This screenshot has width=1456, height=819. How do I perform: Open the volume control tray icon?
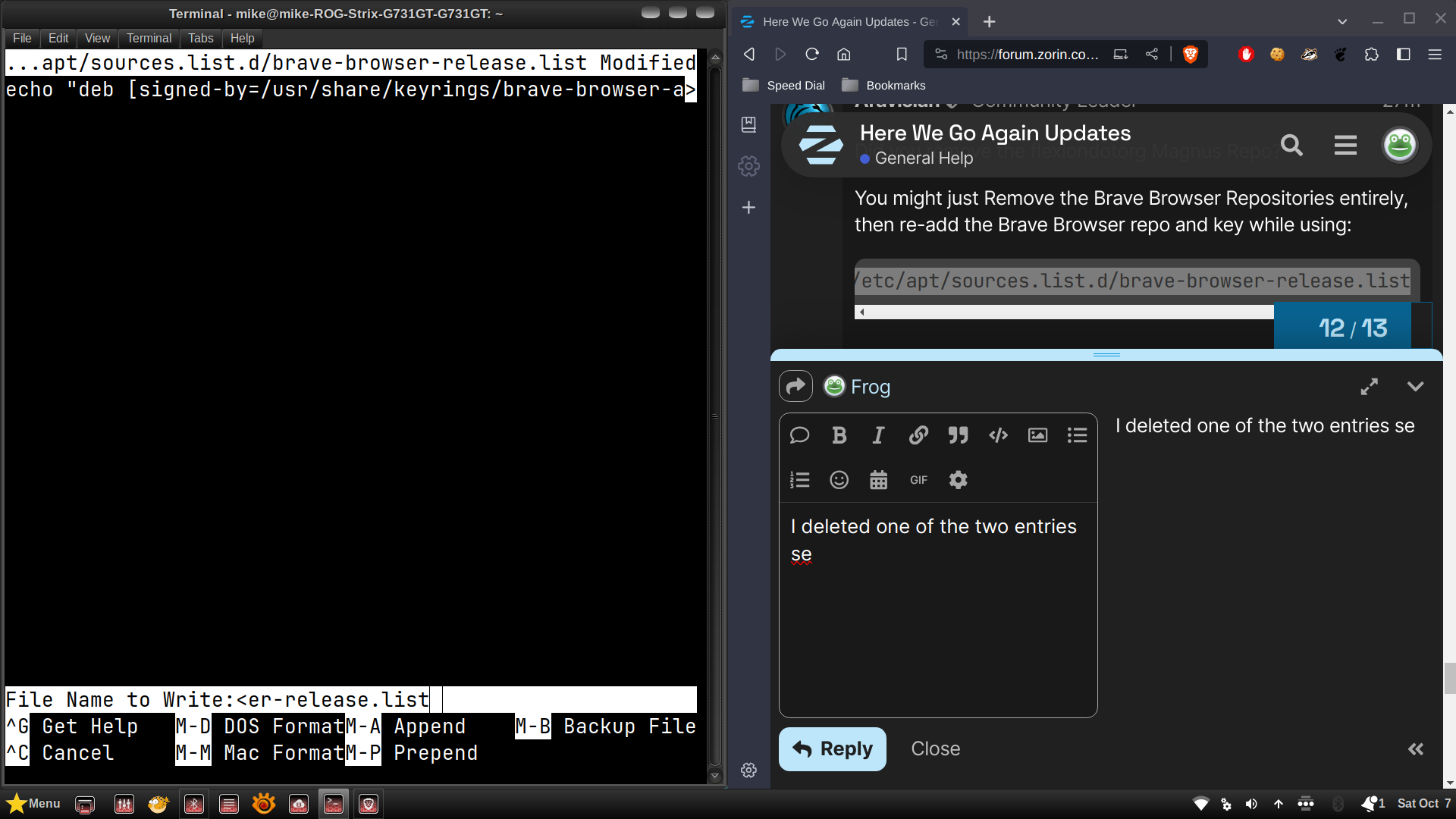pyautogui.click(x=1251, y=804)
